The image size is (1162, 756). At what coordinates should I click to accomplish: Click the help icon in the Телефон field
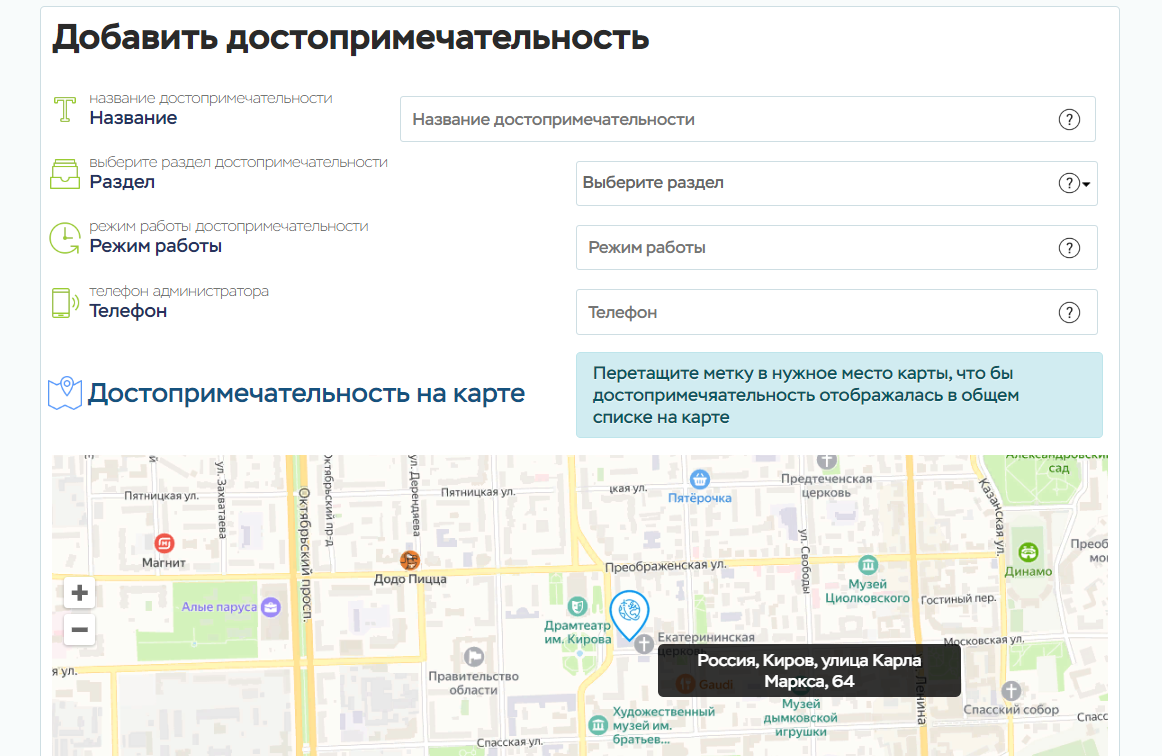(x=1069, y=313)
